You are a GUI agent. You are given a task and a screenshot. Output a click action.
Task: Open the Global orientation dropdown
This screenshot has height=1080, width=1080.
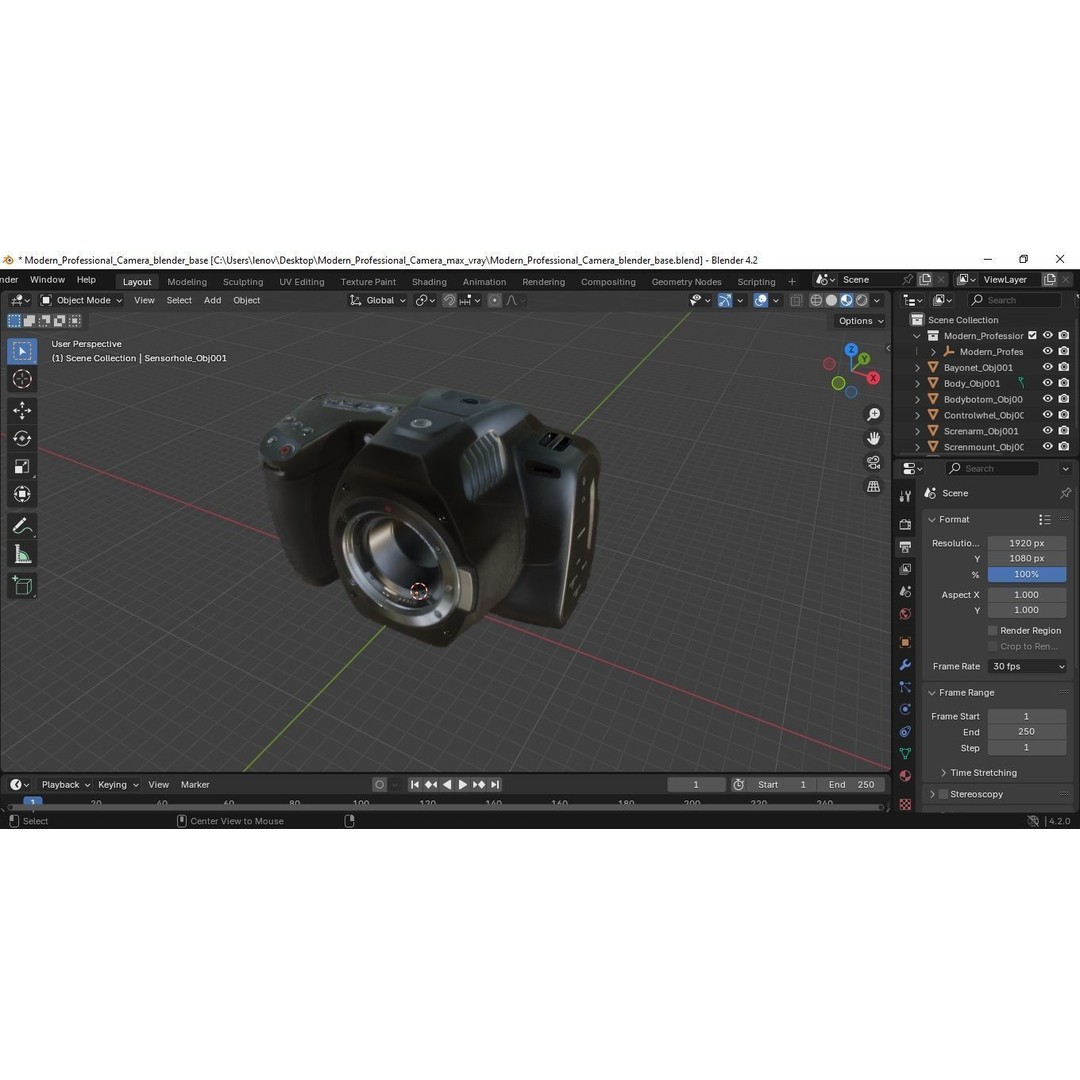click(x=377, y=300)
